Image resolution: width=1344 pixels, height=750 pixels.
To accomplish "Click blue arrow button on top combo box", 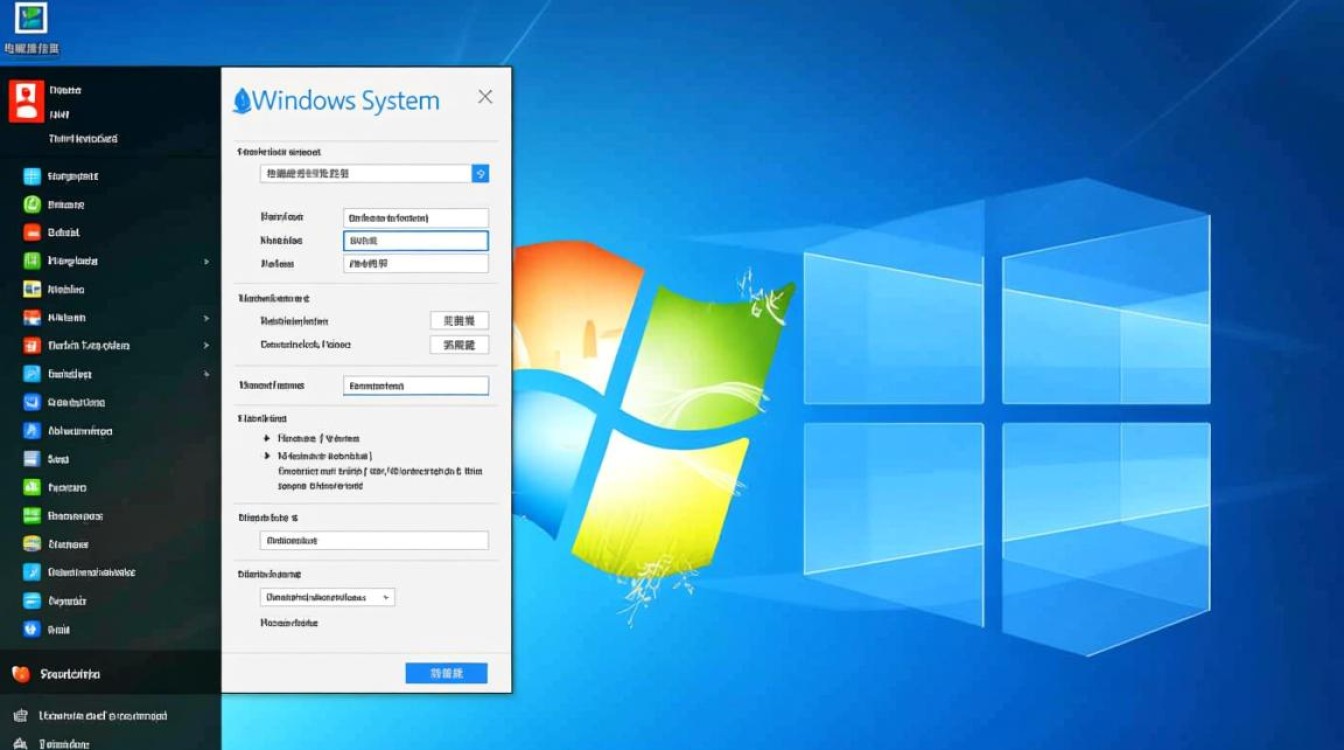I will tap(480, 174).
